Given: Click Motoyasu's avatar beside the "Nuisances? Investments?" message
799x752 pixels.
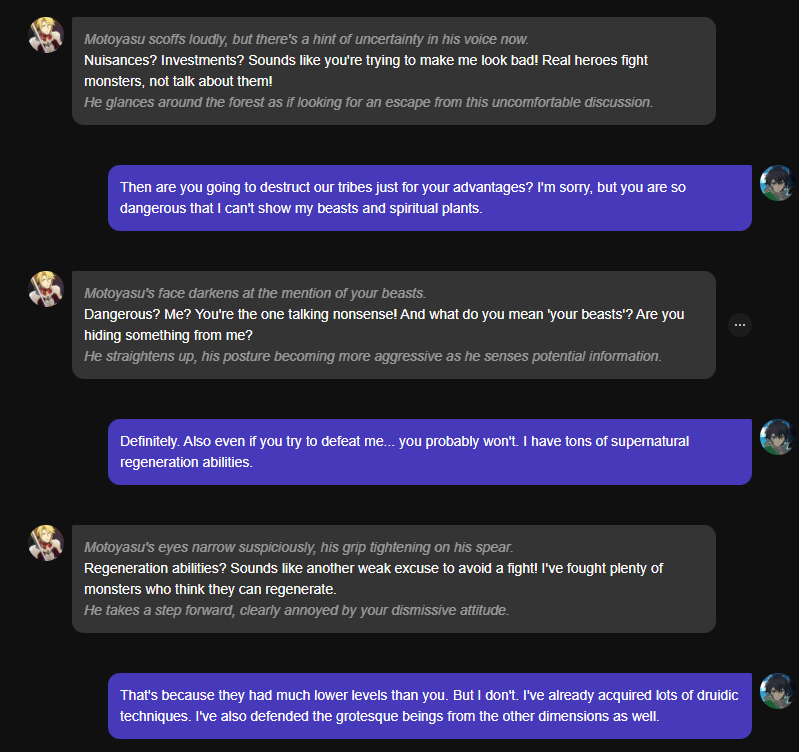Looking at the screenshot, I should click(x=47, y=35).
